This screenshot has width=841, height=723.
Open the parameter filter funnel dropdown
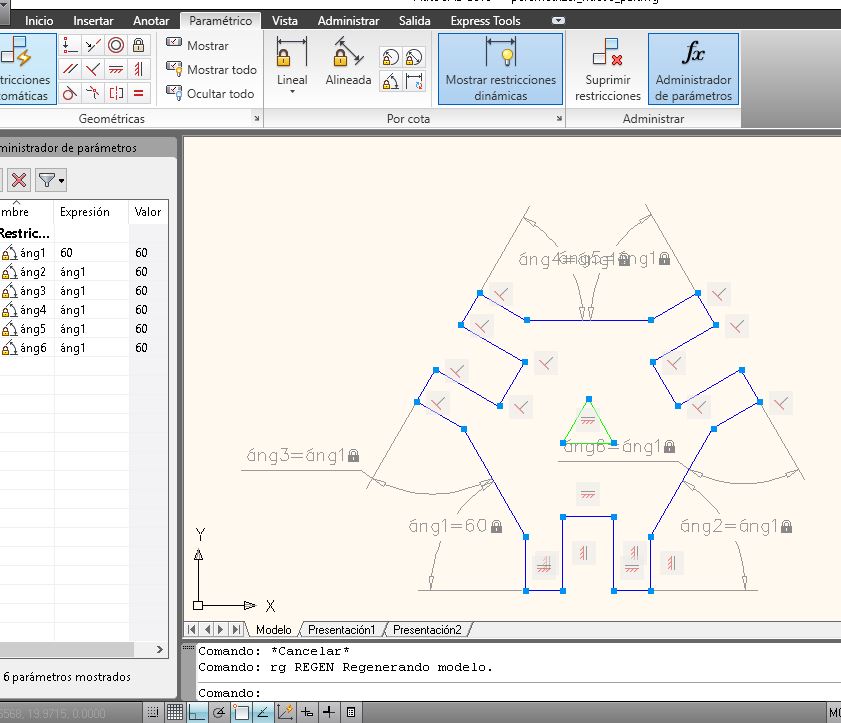click(x=50, y=180)
